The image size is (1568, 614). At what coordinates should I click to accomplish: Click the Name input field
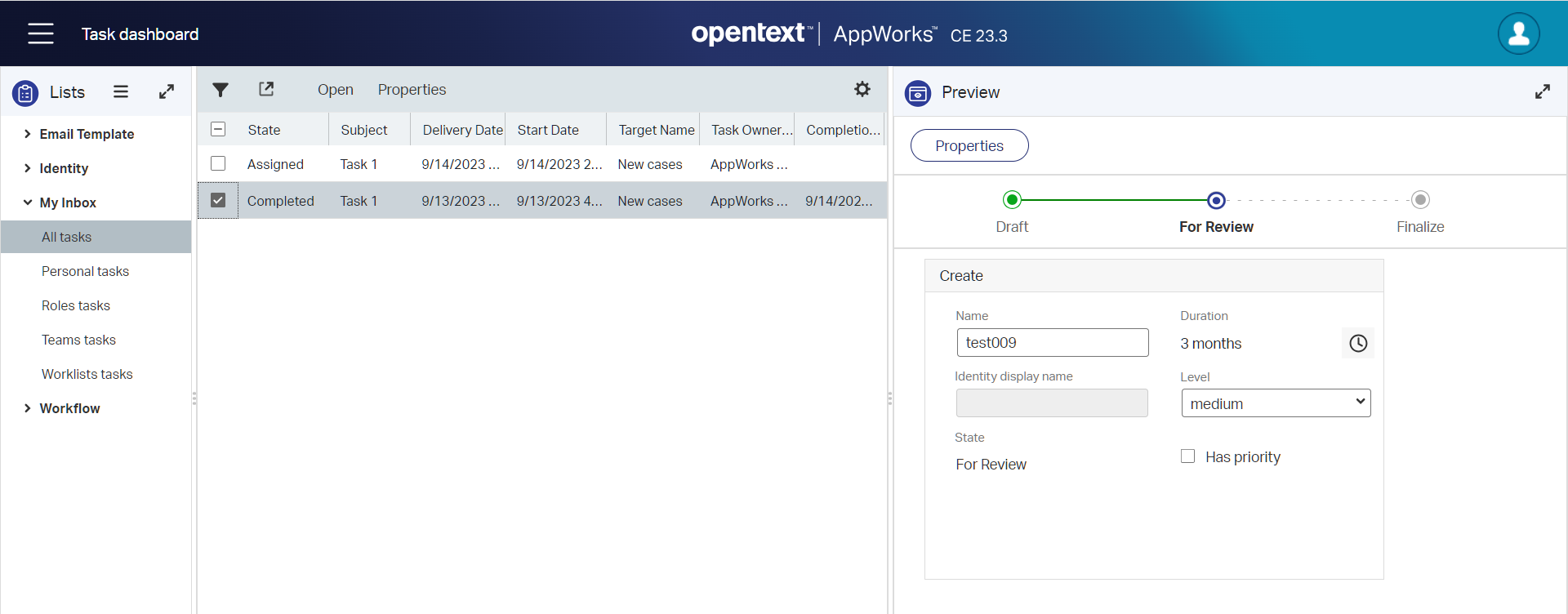pyautogui.click(x=1052, y=343)
